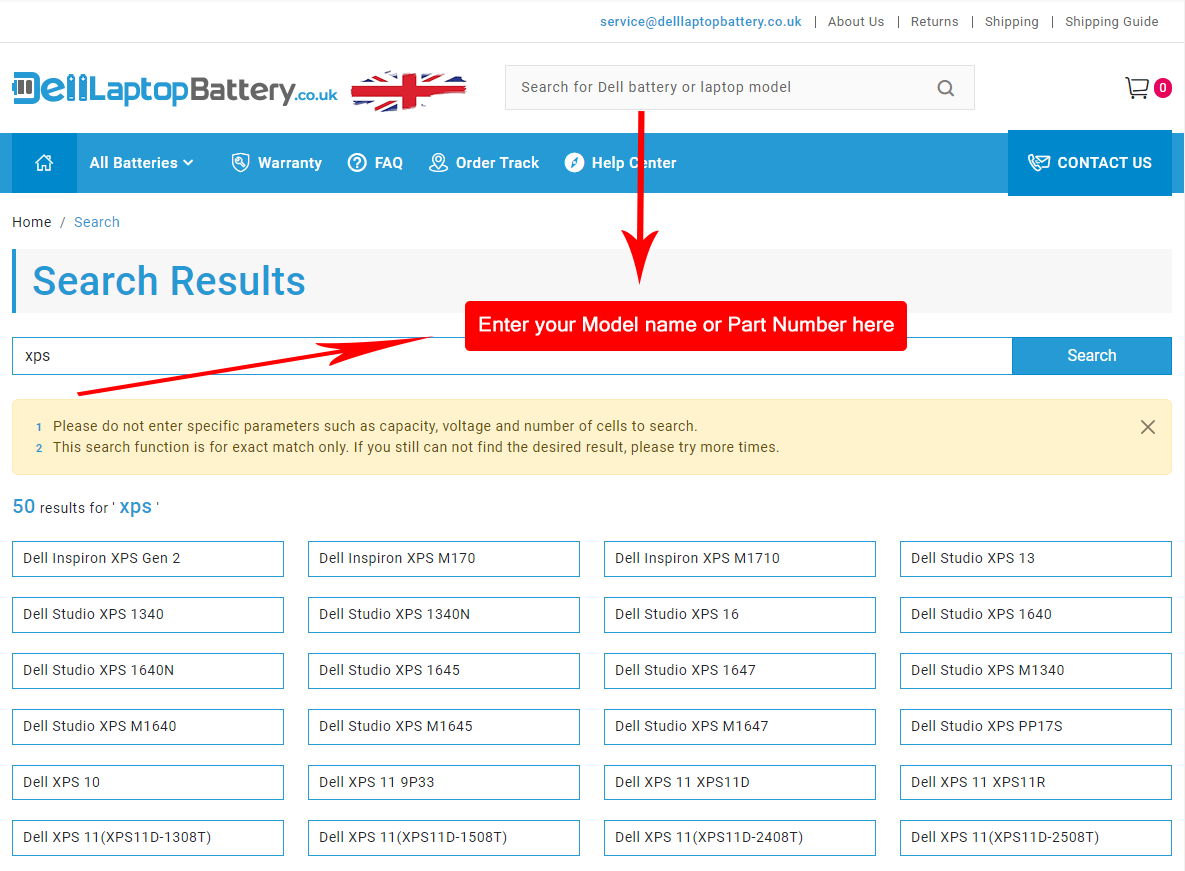The height and width of the screenshot is (871, 1185).
Task: Select Dell Studio XPS 16 result
Action: (740, 615)
